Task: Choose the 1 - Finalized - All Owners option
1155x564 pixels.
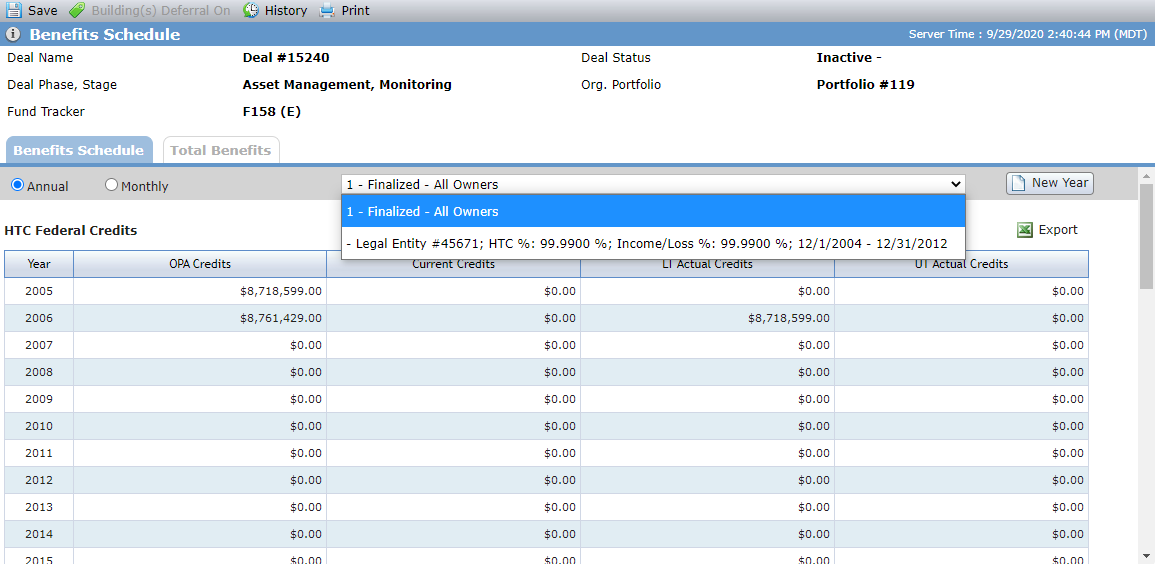Action: click(x=653, y=211)
